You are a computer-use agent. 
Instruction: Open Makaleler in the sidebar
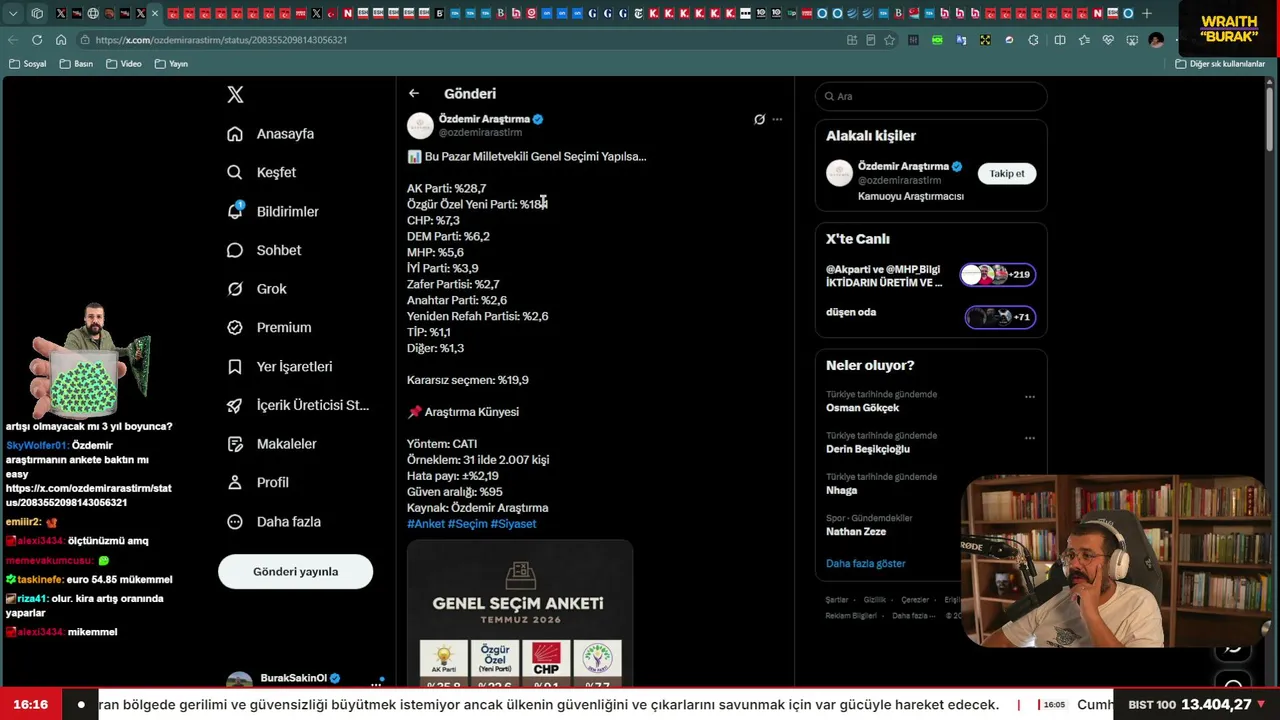(271, 444)
